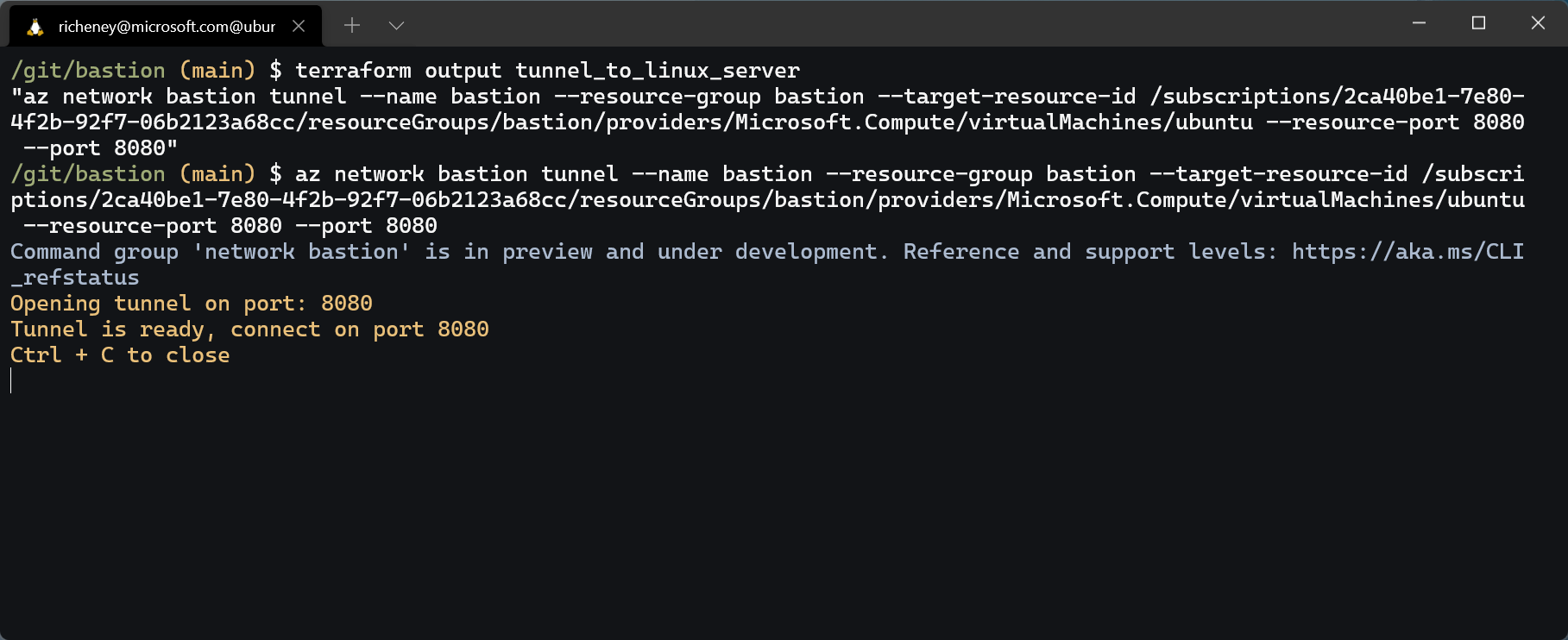Minimize the terminal window
1568x640 pixels.
[x=1419, y=23]
